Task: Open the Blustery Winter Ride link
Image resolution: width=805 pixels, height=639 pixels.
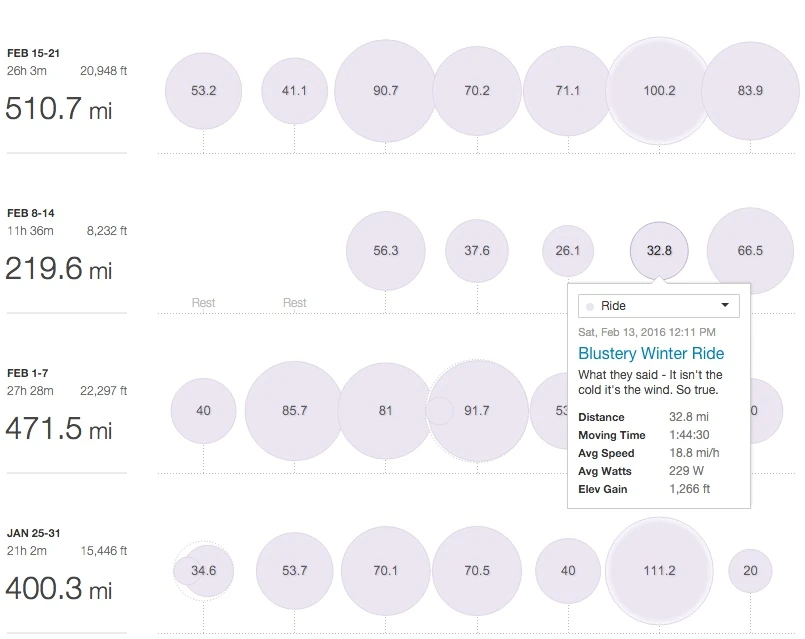Action: pos(651,353)
